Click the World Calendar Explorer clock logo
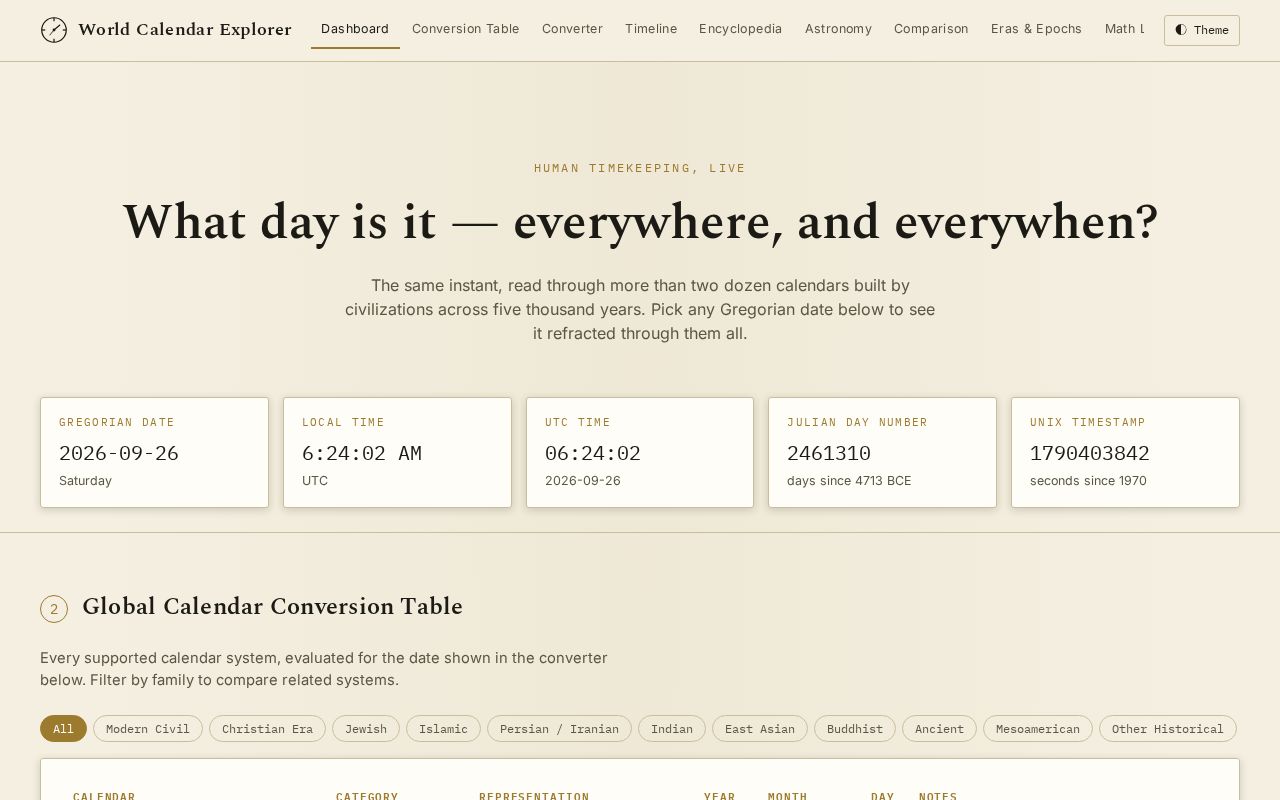Viewport: 1280px width, 800px height. pyautogui.click(x=54, y=30)
